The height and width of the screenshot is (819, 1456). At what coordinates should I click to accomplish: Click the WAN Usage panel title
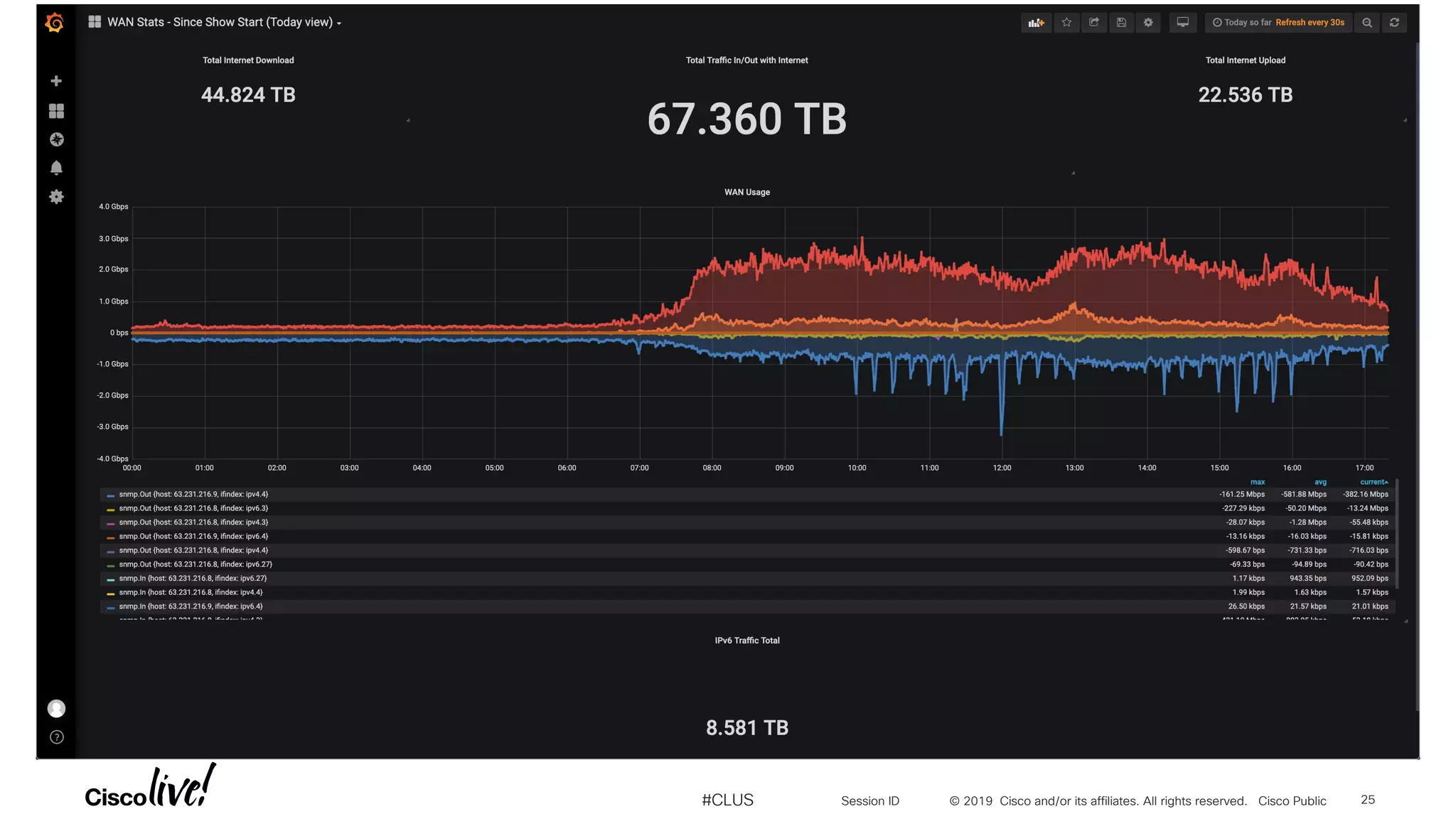pos(746,193)
